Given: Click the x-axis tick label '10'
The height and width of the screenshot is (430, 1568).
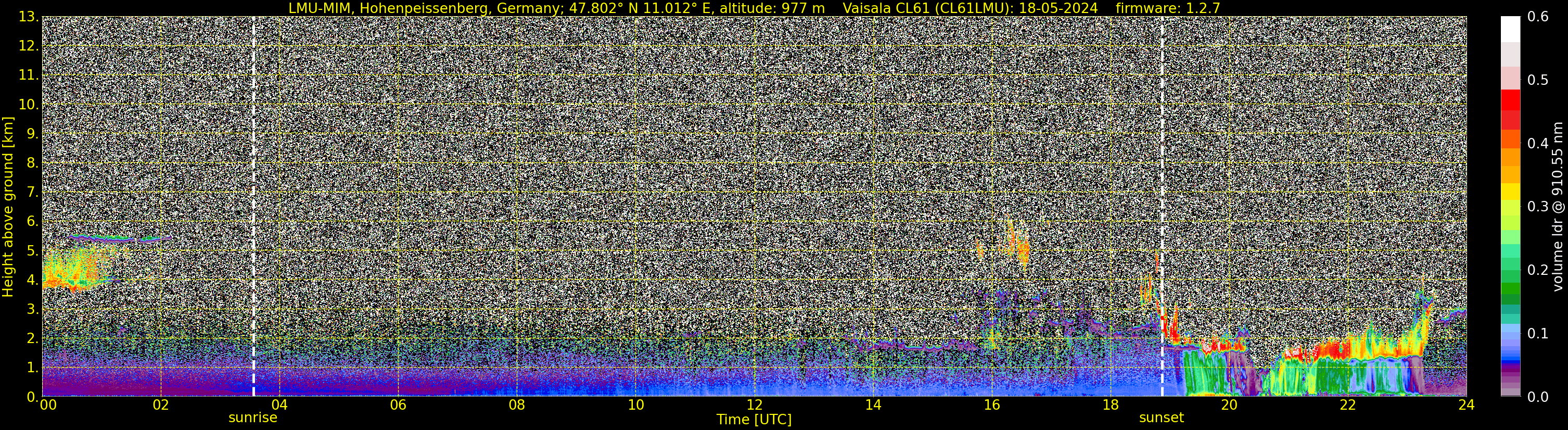Looking at the screenshot, I should pos(635,405).
